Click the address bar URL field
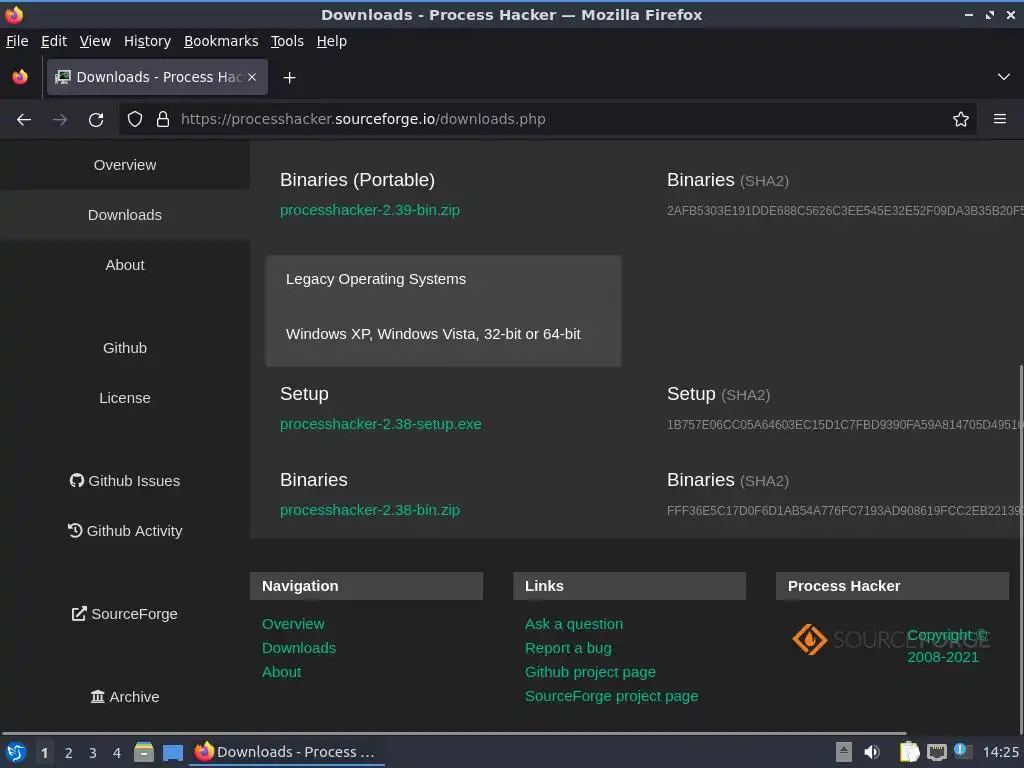 coord(549,120)
